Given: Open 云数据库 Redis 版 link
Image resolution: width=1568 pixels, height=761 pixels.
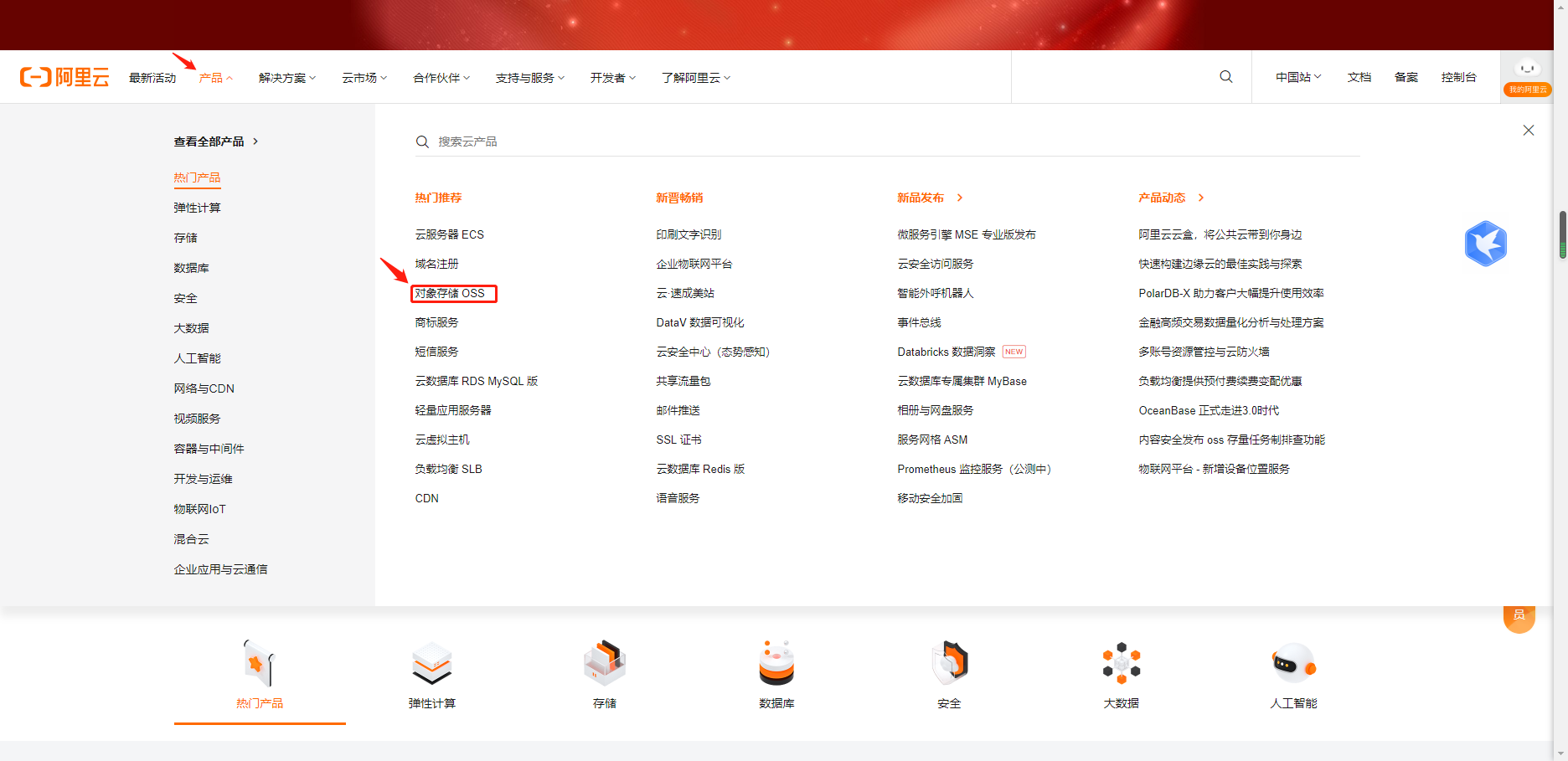Looking at the screenshot, I should click(x=700, y=469).
